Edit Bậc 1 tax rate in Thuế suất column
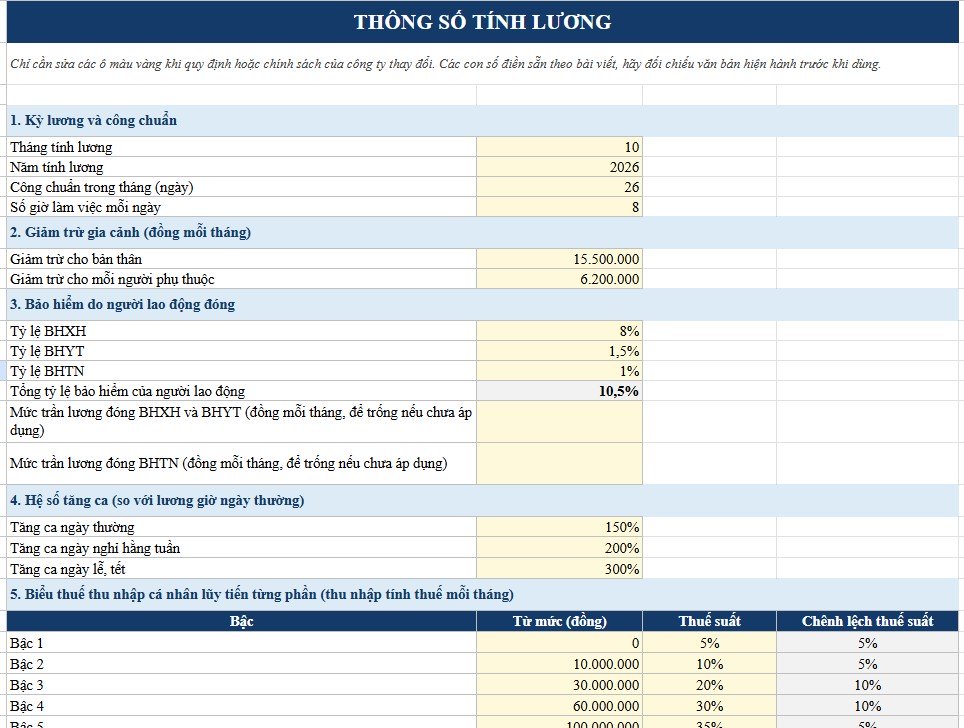 click(709, 643)
